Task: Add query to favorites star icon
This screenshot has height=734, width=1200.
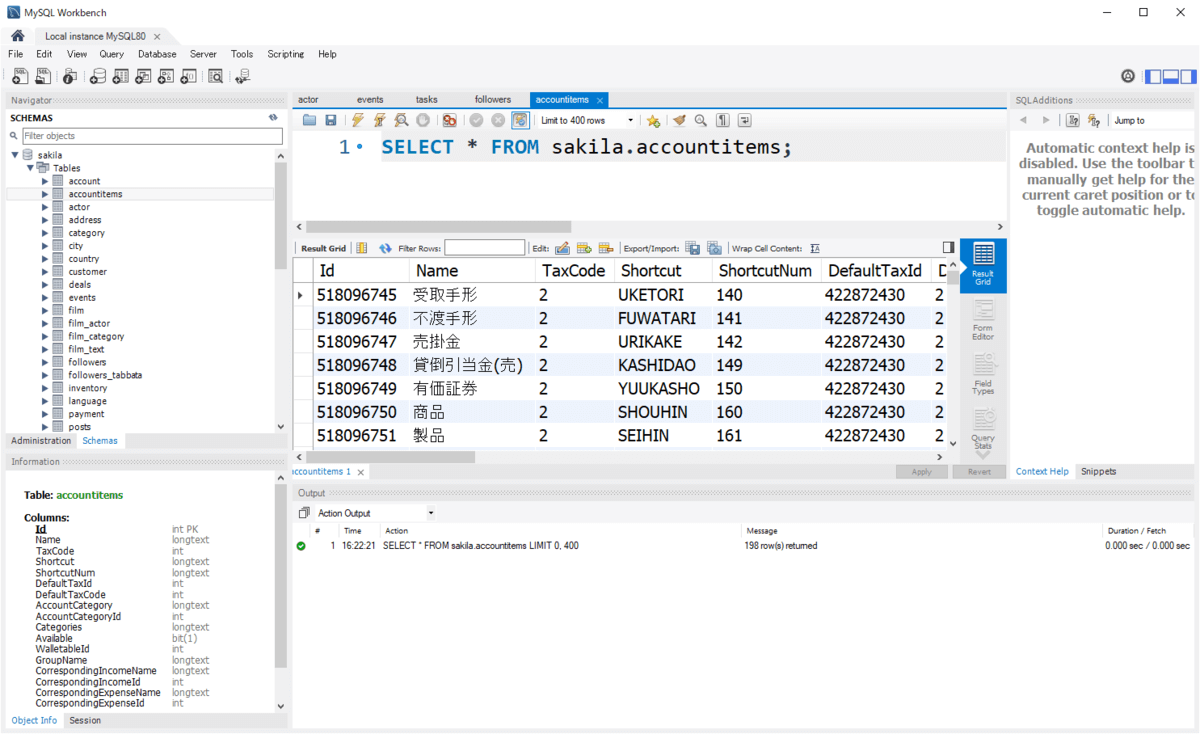Action: click(x=653, y=120)
